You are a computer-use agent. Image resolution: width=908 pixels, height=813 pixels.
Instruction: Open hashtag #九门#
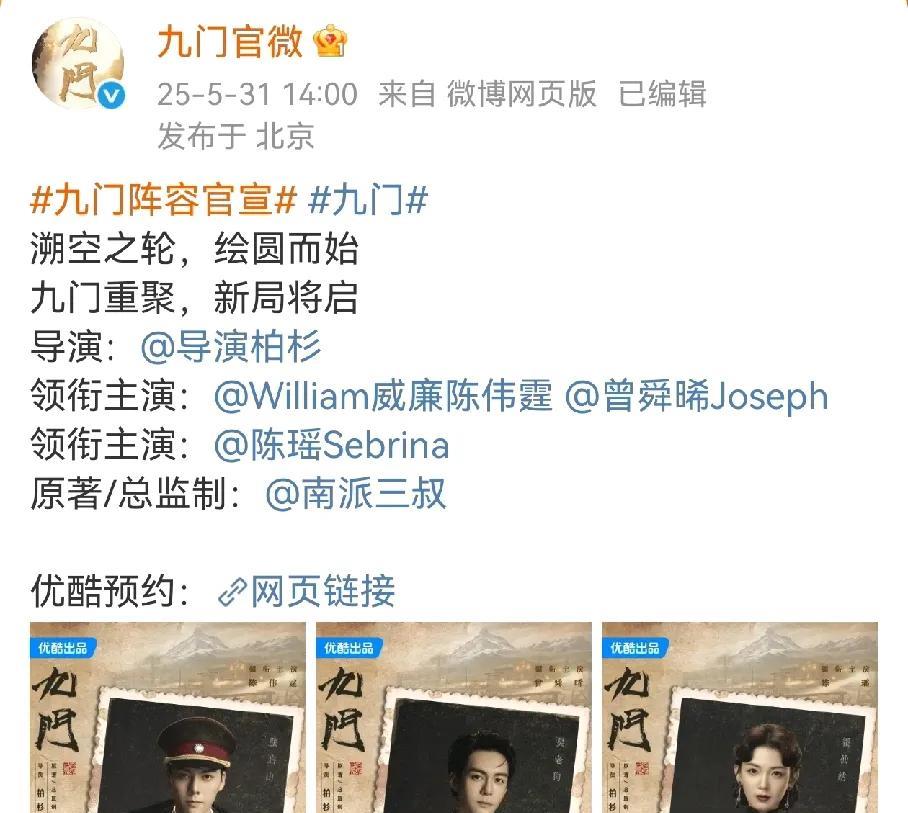click(368, 200)
